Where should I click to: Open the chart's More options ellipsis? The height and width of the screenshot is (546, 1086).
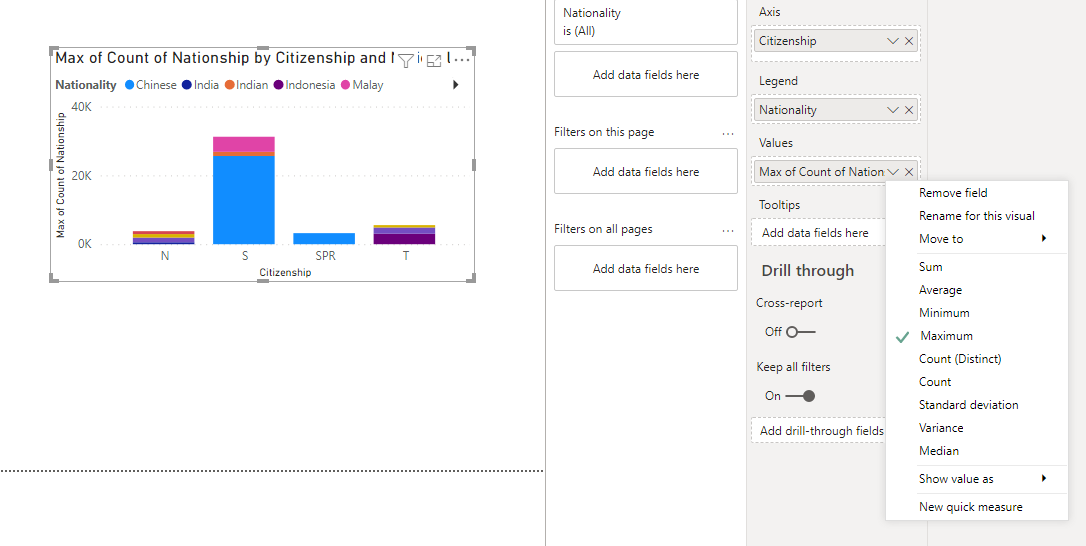tap(463, 60)
